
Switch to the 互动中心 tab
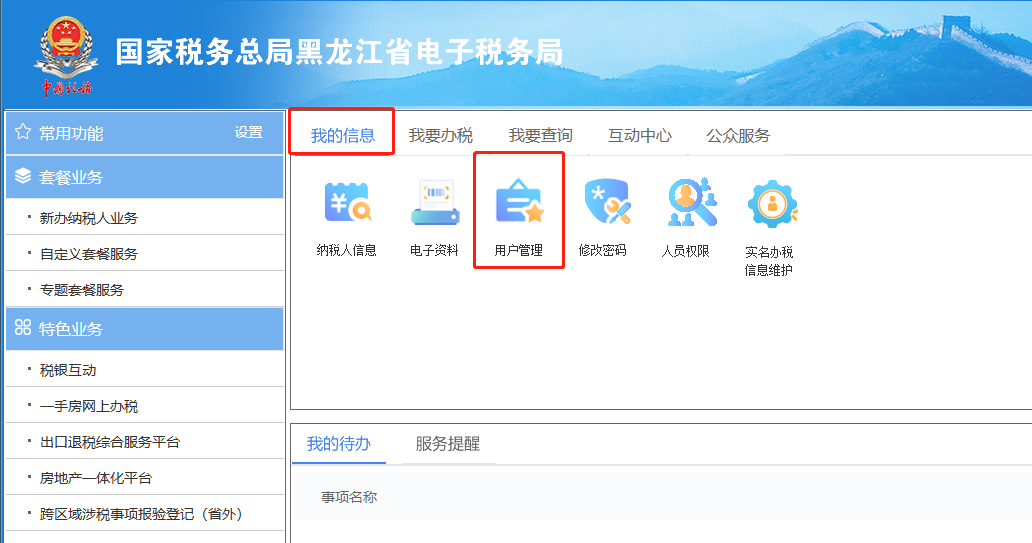(640, 136)
